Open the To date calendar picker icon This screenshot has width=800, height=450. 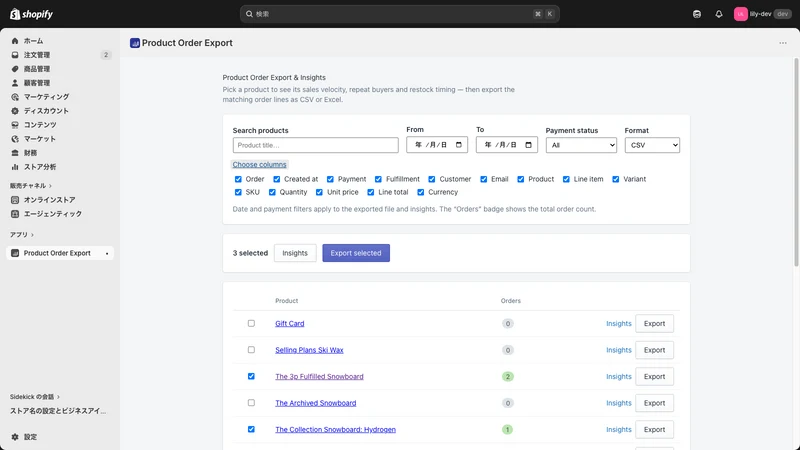tap(529, 145)
